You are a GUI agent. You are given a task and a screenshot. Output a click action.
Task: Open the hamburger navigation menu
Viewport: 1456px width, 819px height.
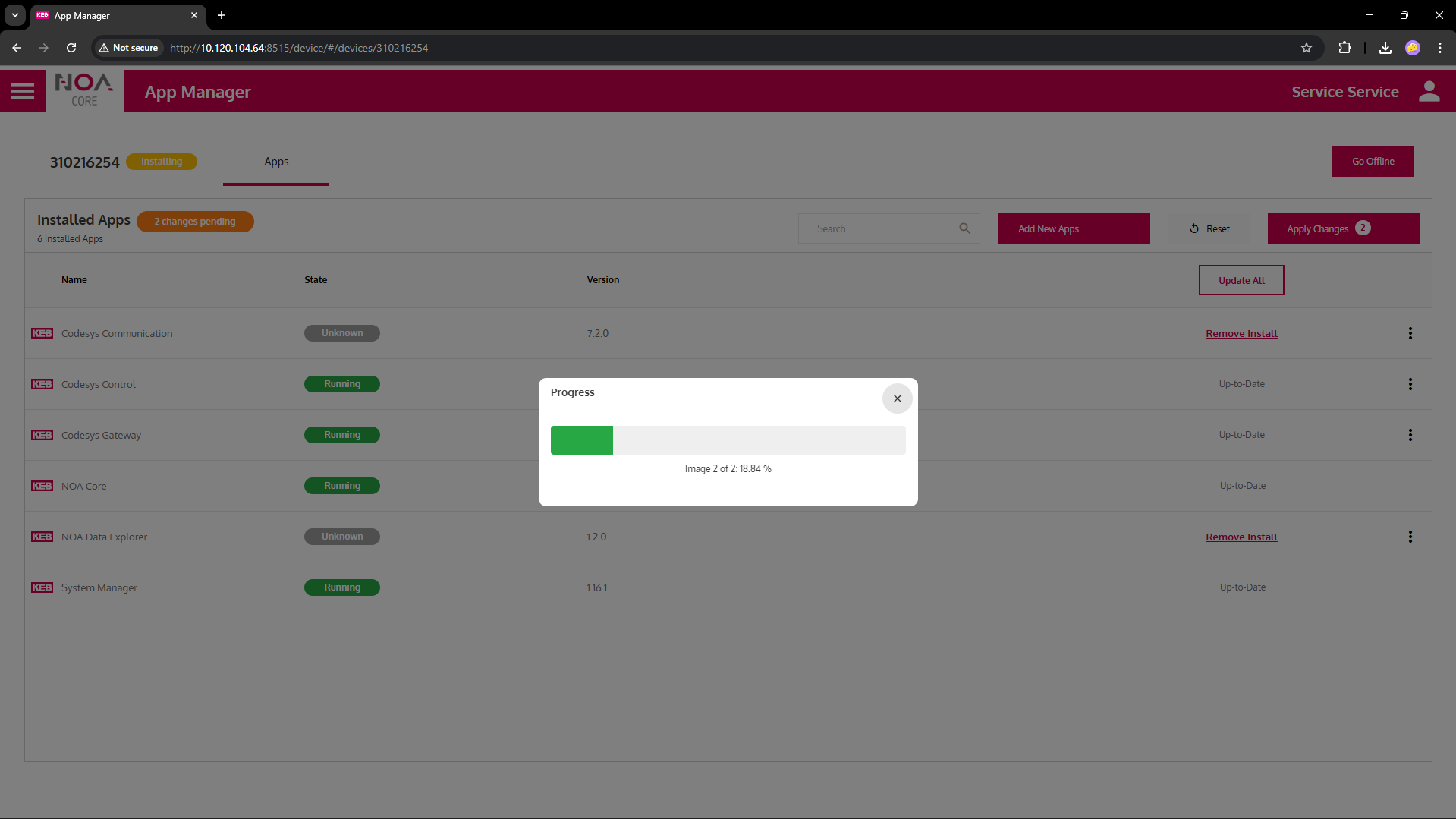(23, 91)
